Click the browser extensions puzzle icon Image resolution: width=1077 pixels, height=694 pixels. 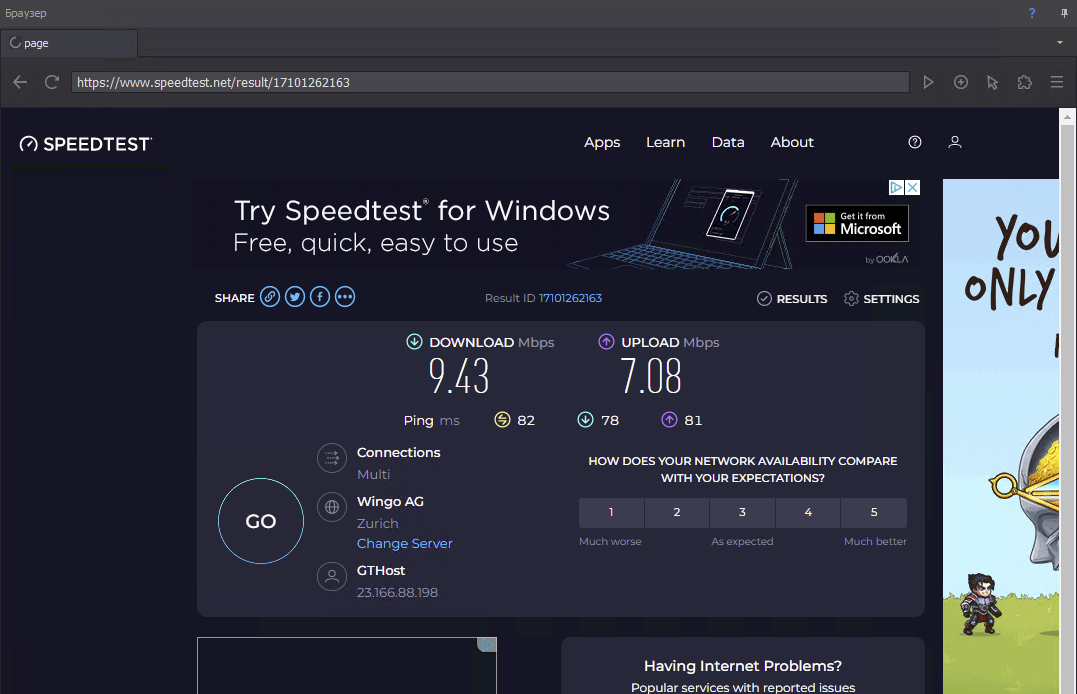tap(1024, 82)
